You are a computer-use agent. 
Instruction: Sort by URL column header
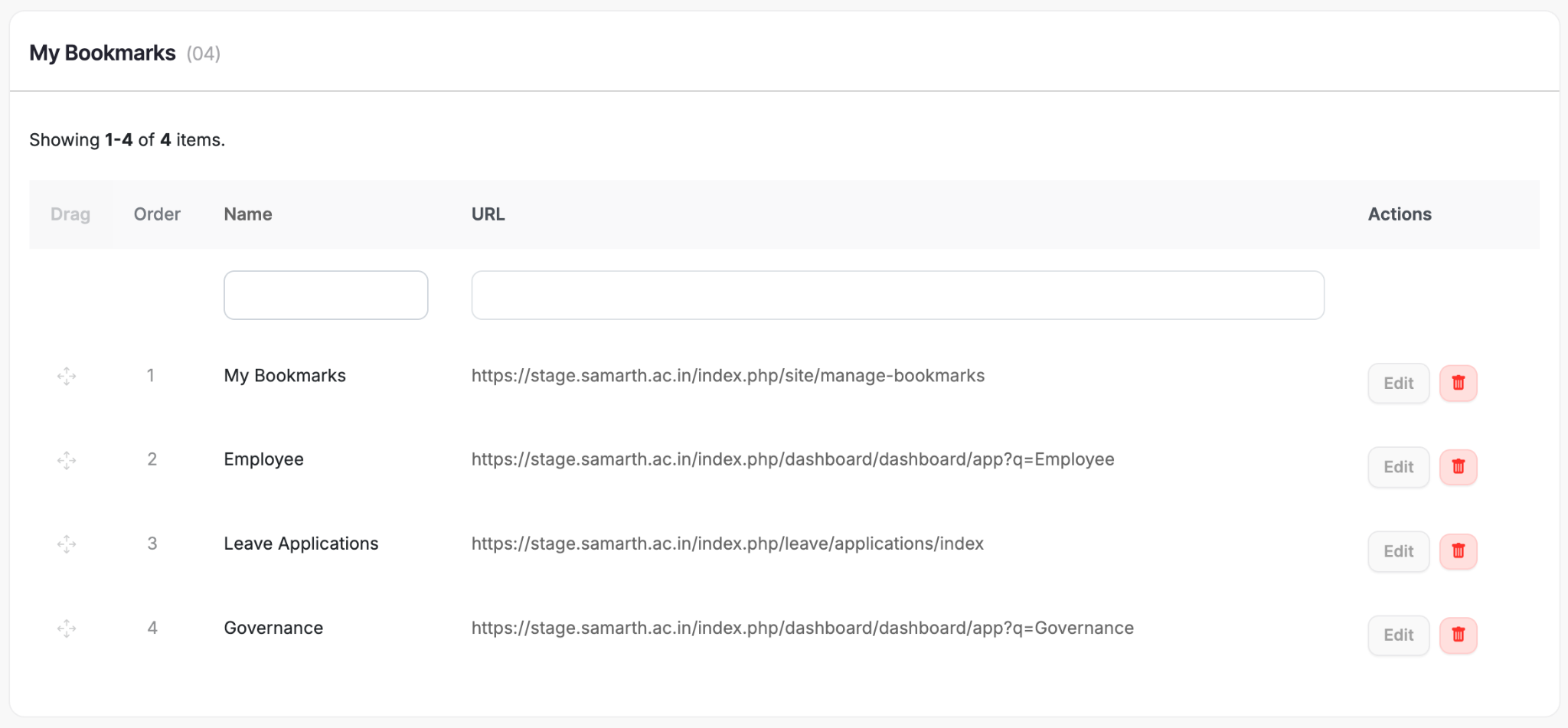point(488,214)
